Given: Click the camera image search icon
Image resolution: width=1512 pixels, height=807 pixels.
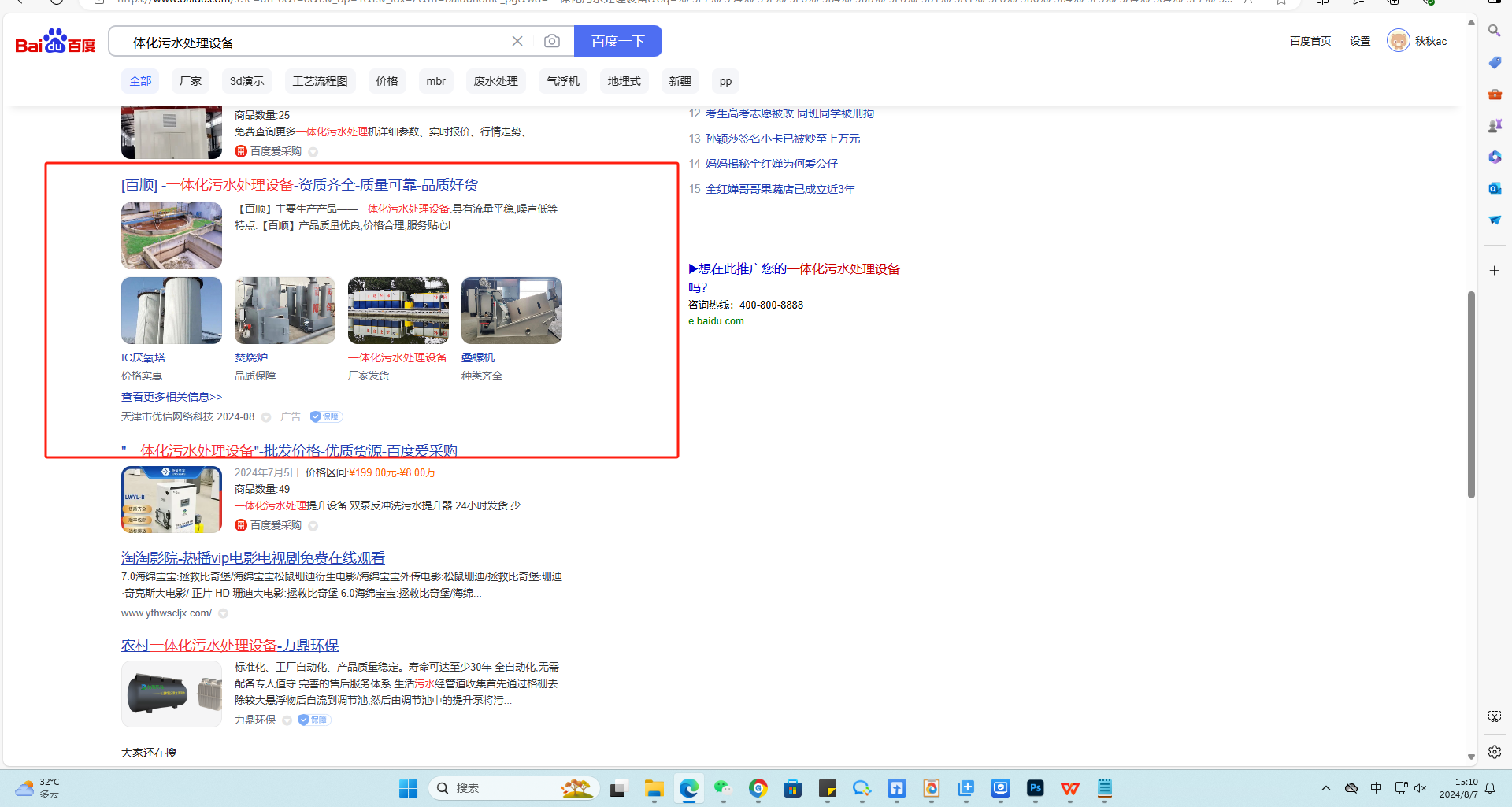Looking at the screenshot, I should pyautogui.click(x=552, y=41).
